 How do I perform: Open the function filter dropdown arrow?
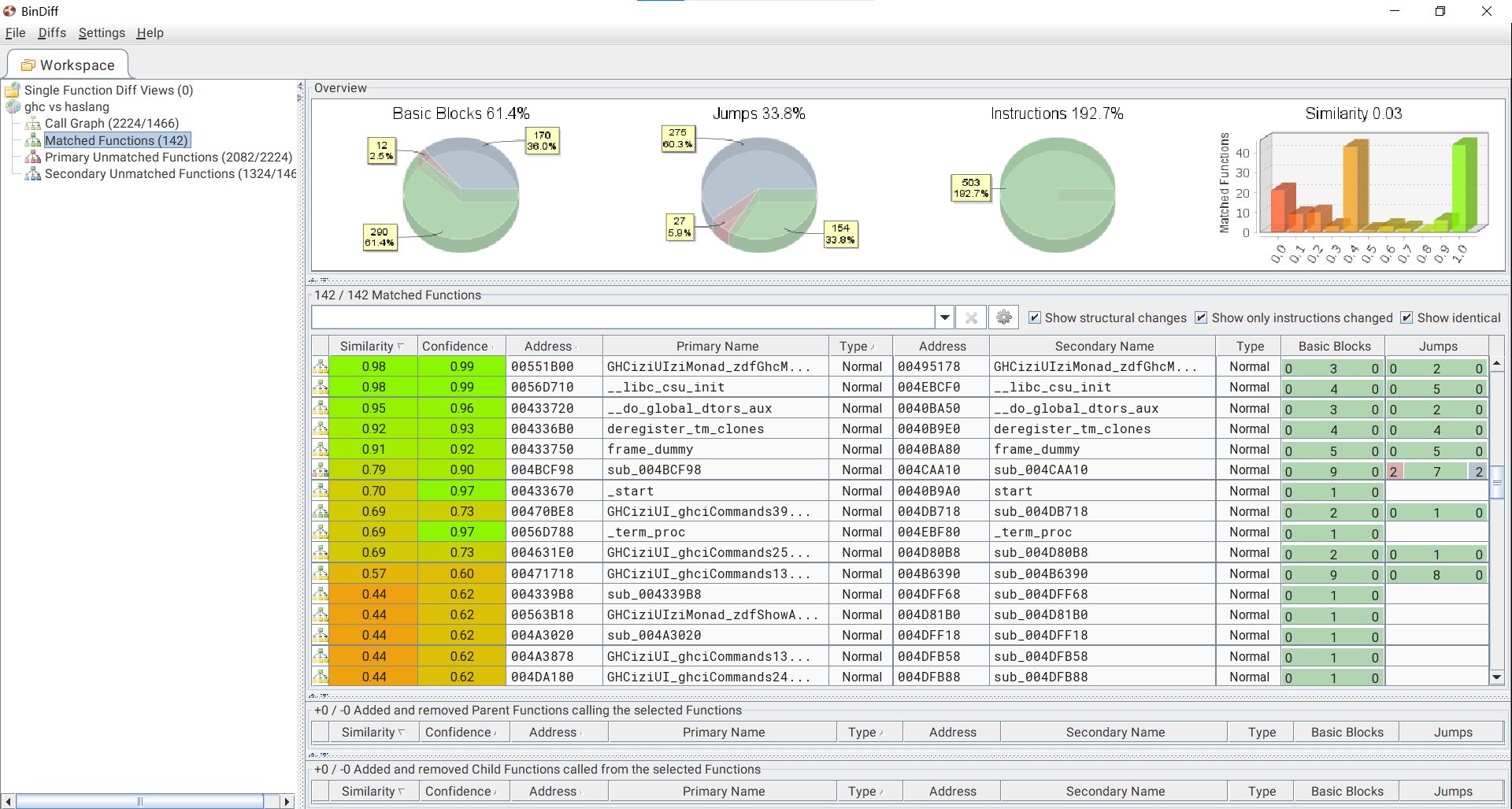pos(944,317)
